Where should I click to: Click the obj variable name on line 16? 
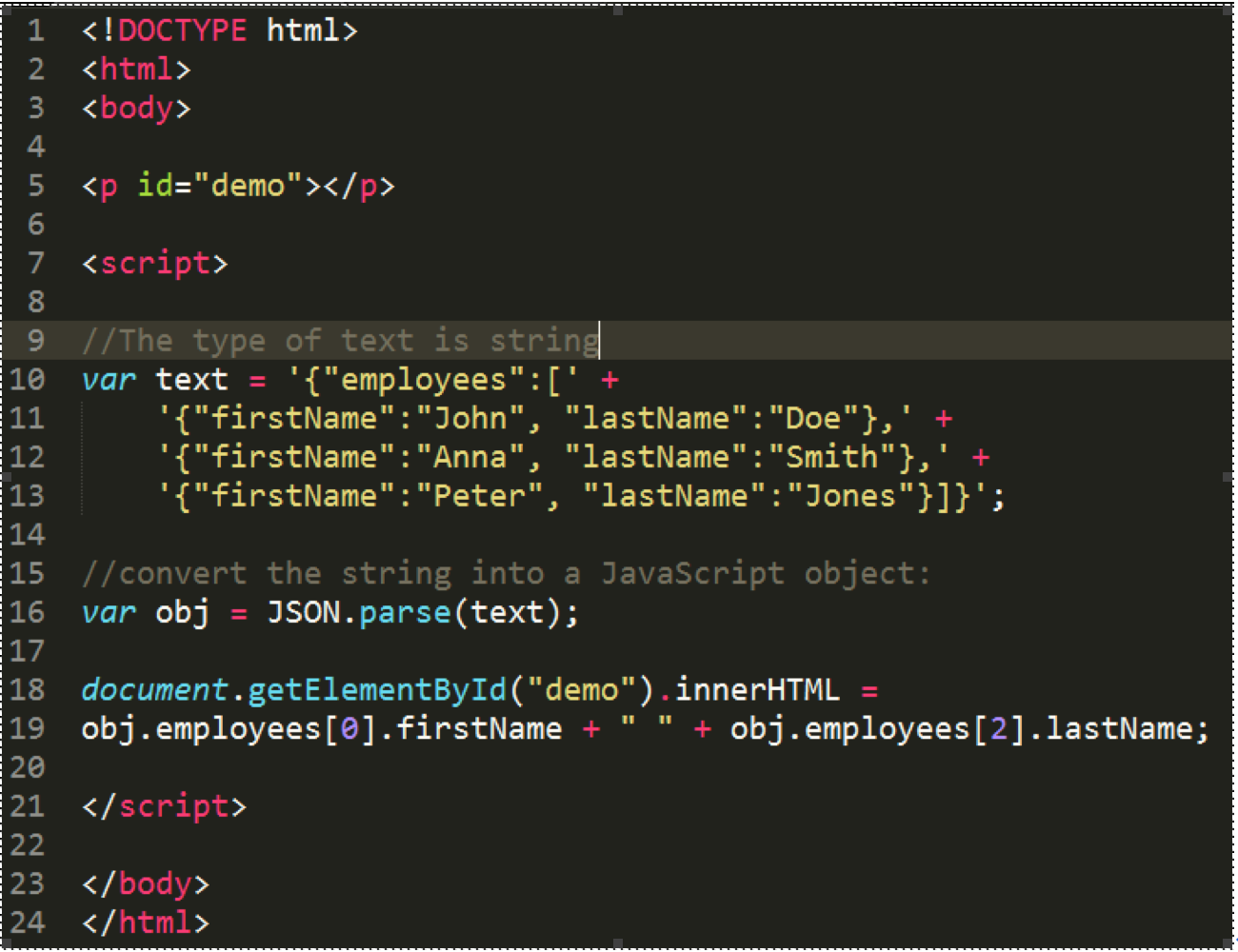click(183, 613)
